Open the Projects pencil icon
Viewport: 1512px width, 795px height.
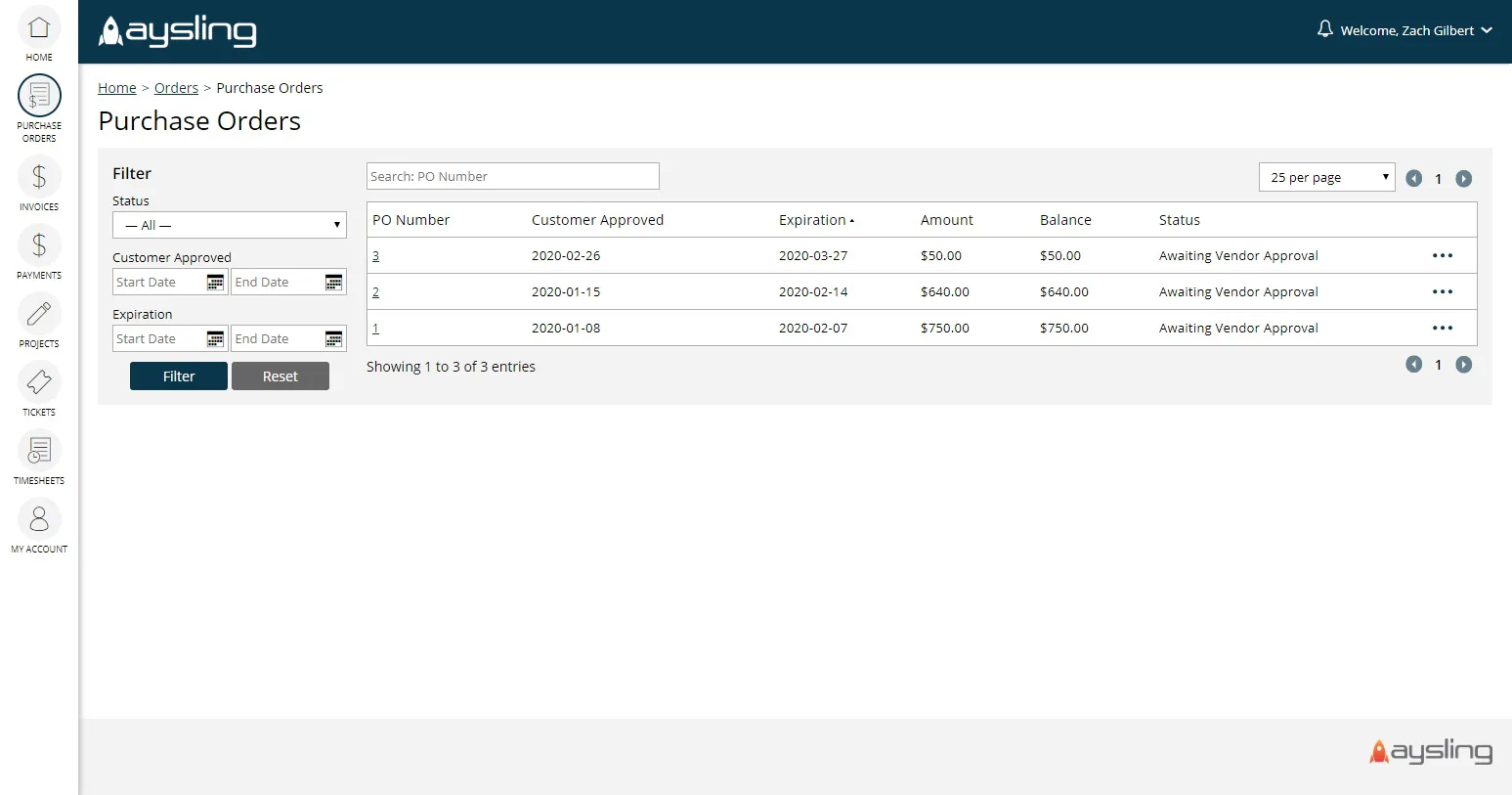click(38, 315)
